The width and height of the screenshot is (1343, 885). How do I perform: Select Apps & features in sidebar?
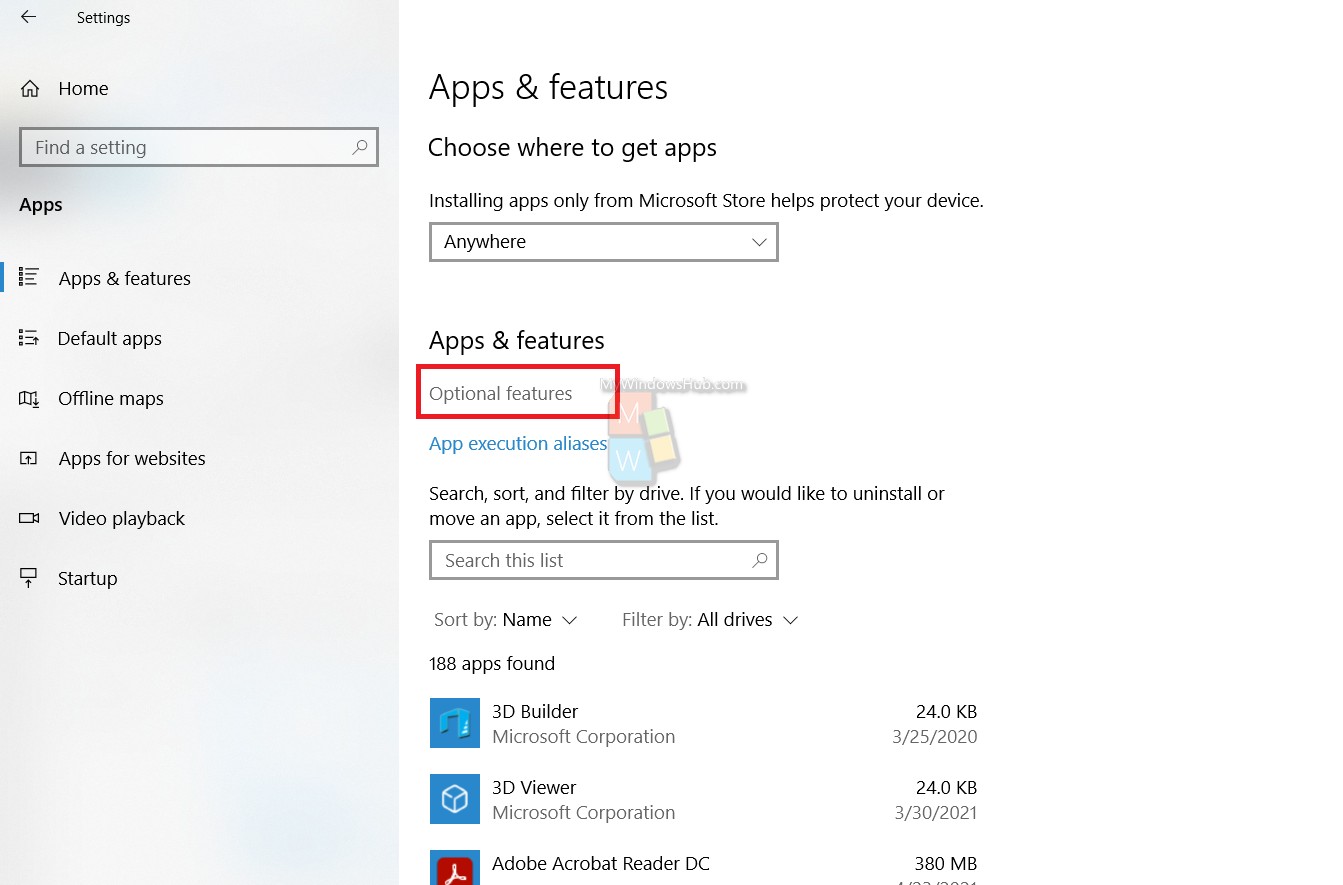[124, 278]
